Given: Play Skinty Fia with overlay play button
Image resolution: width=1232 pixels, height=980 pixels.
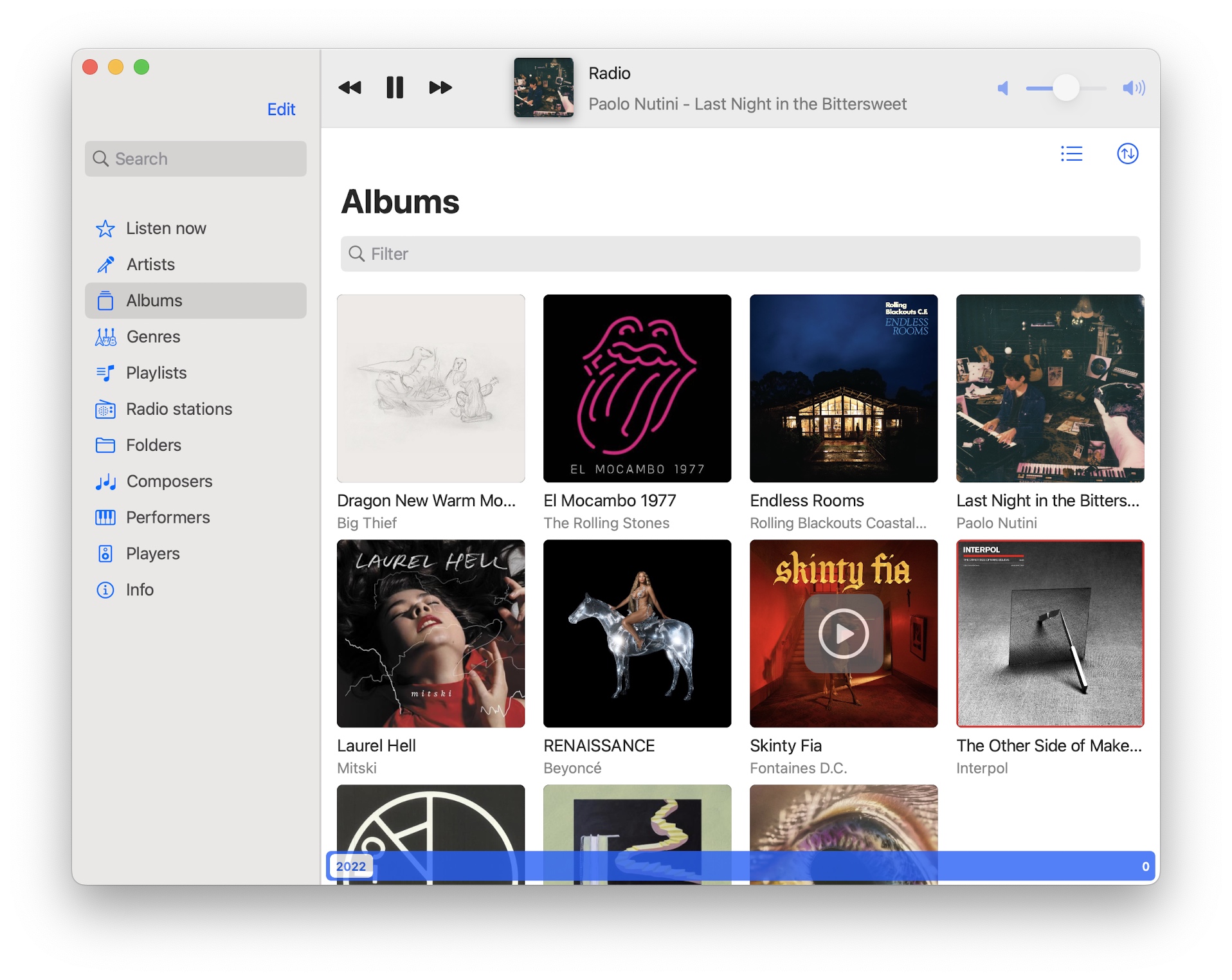Looking at the screenshot, I should pyautogui.click(x=844, y=633).
